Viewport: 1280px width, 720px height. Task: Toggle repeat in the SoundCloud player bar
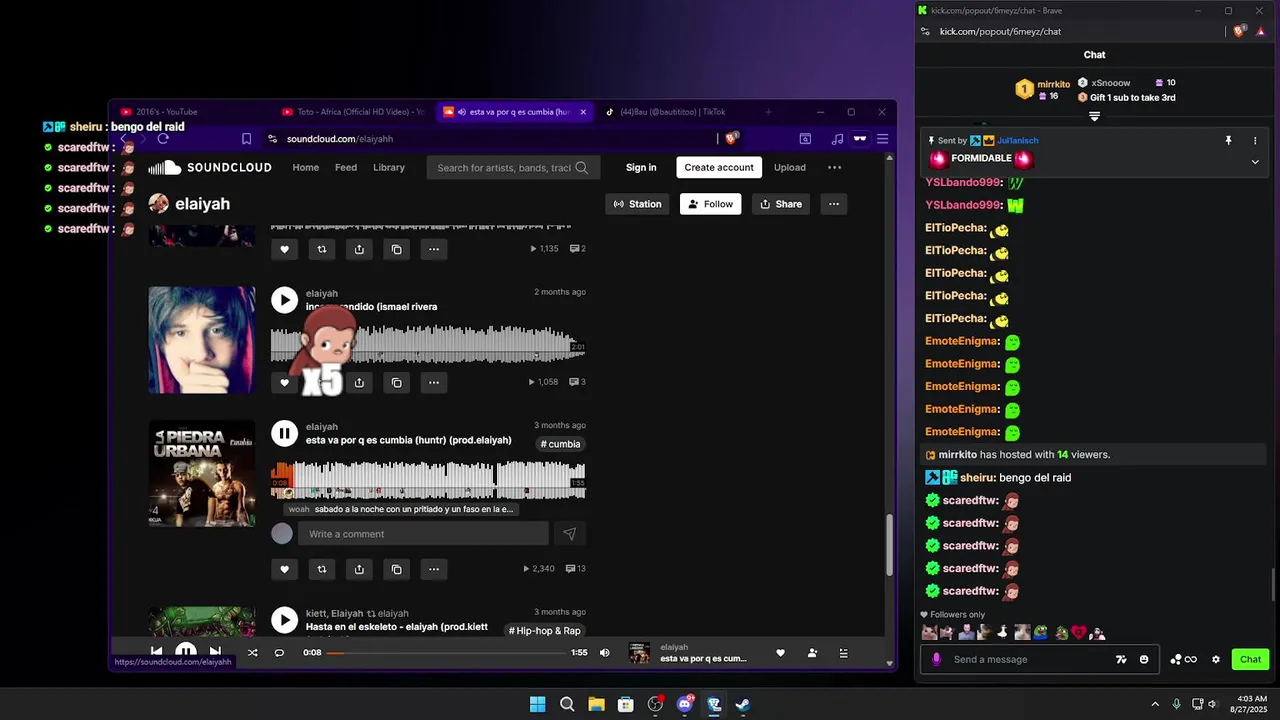click(x=279, y=653)
